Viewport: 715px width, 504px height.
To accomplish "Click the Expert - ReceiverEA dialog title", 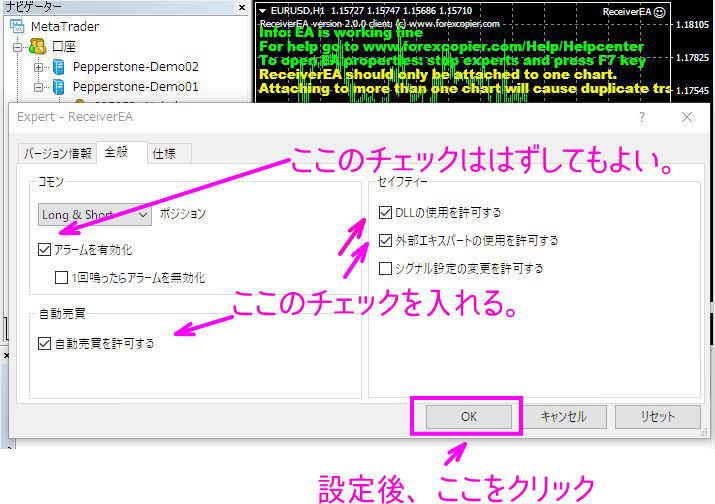I will tap(75, 117).
